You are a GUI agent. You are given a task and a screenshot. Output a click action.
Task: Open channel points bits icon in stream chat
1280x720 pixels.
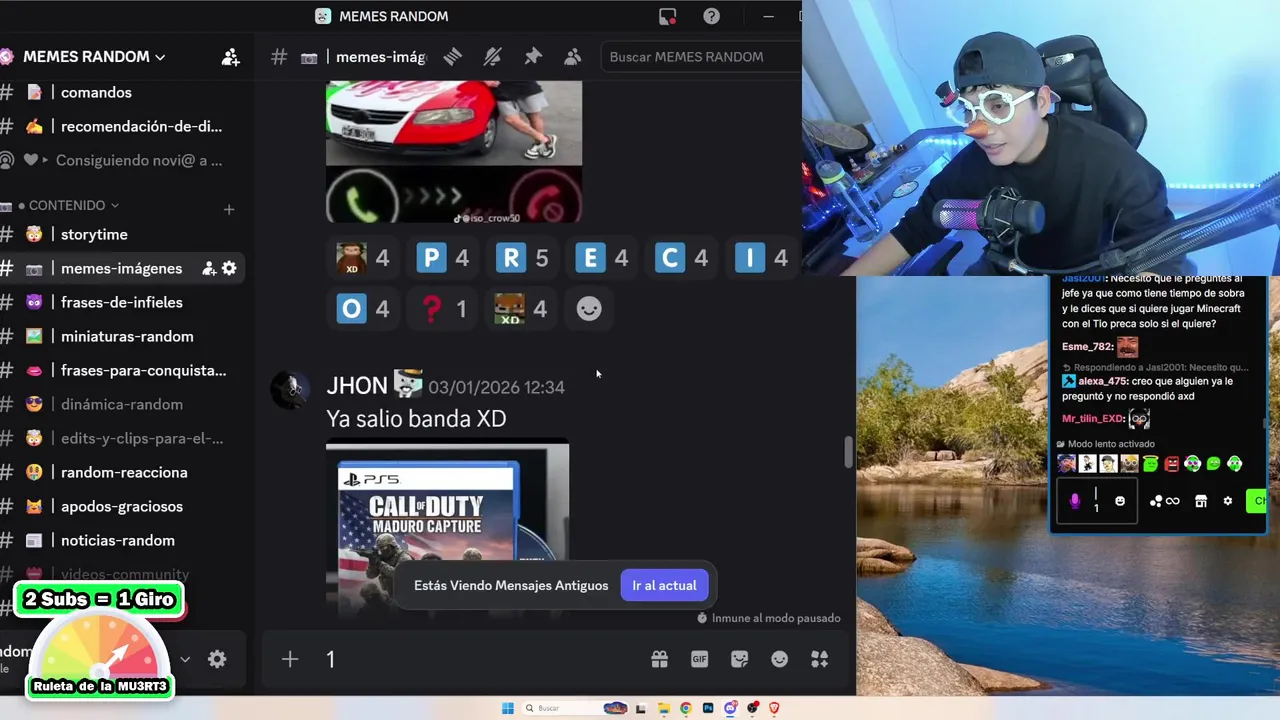[x=1164, y=501]
